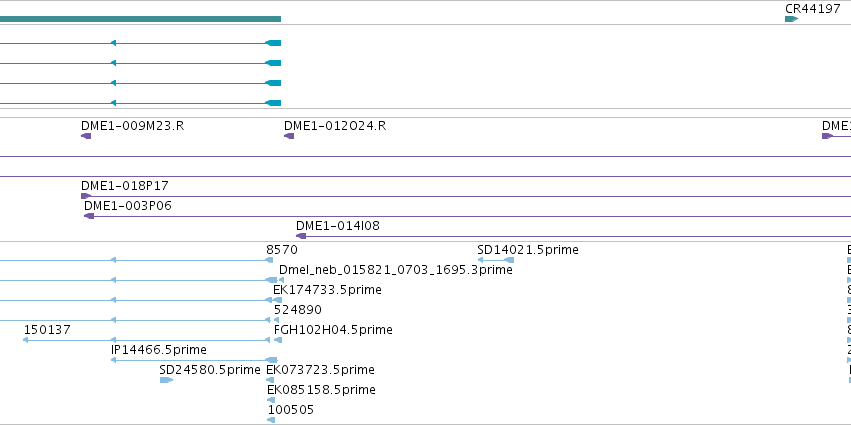
Task: Click the DME1-014I08 purple arrow end
Action: [301, 236]
